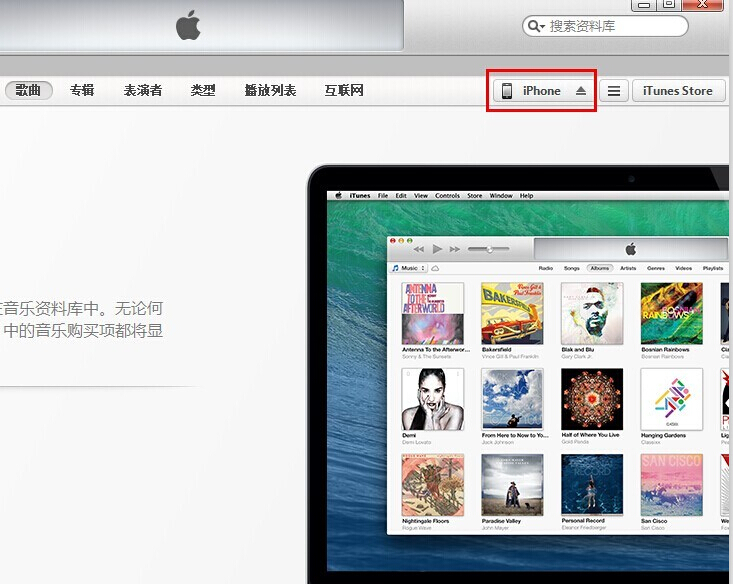Viewport: 733px width, 584px height.
Task: Click the From Here to Now album cover
Action: 512,399
